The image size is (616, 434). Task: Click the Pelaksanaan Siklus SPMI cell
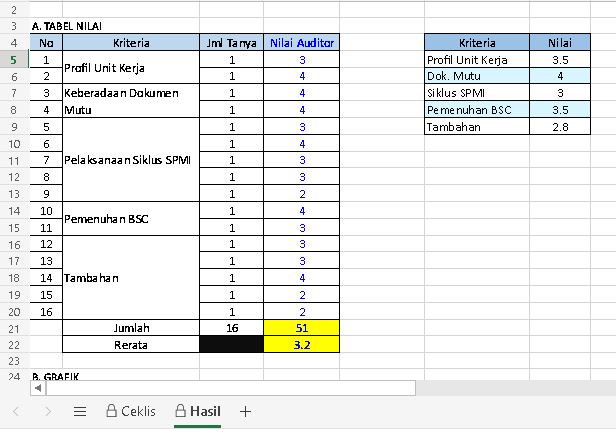click(x=129, y=160)
